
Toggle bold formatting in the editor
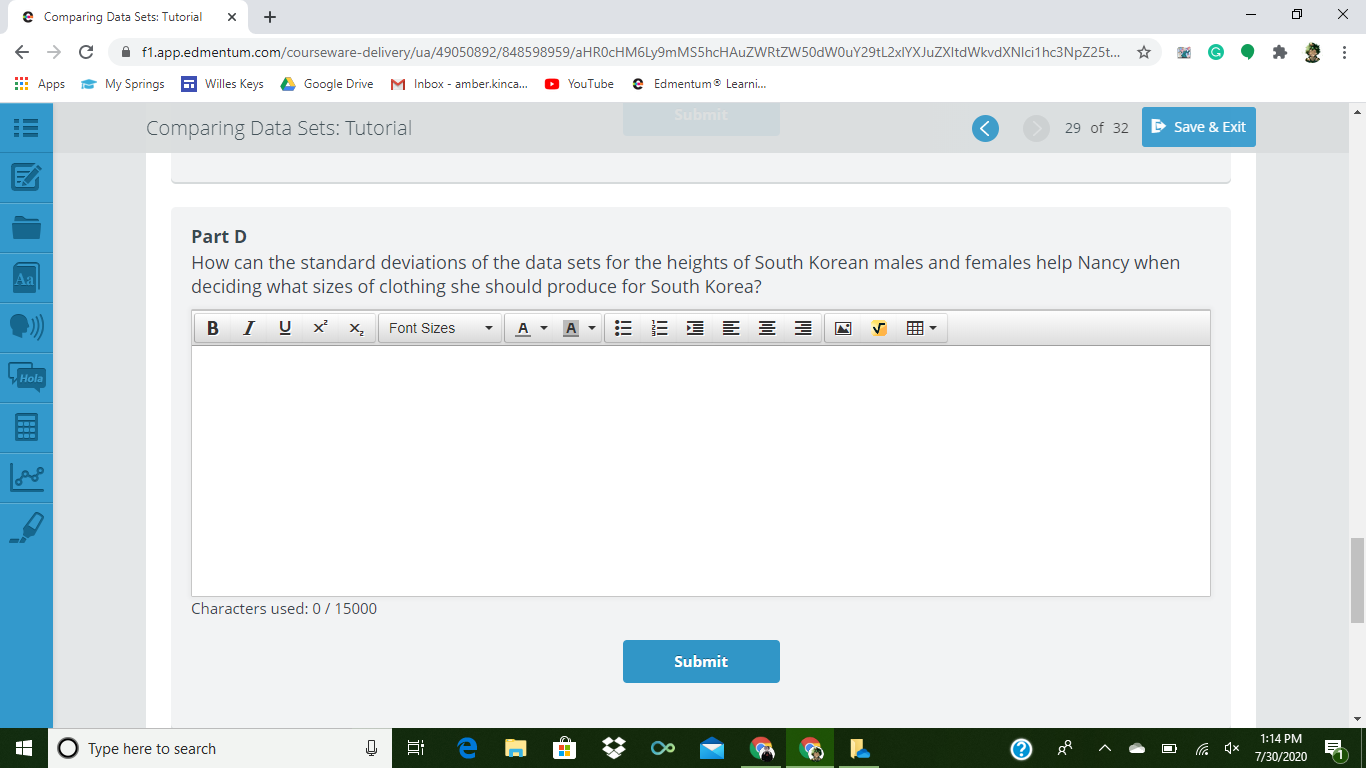coord(213,328)
